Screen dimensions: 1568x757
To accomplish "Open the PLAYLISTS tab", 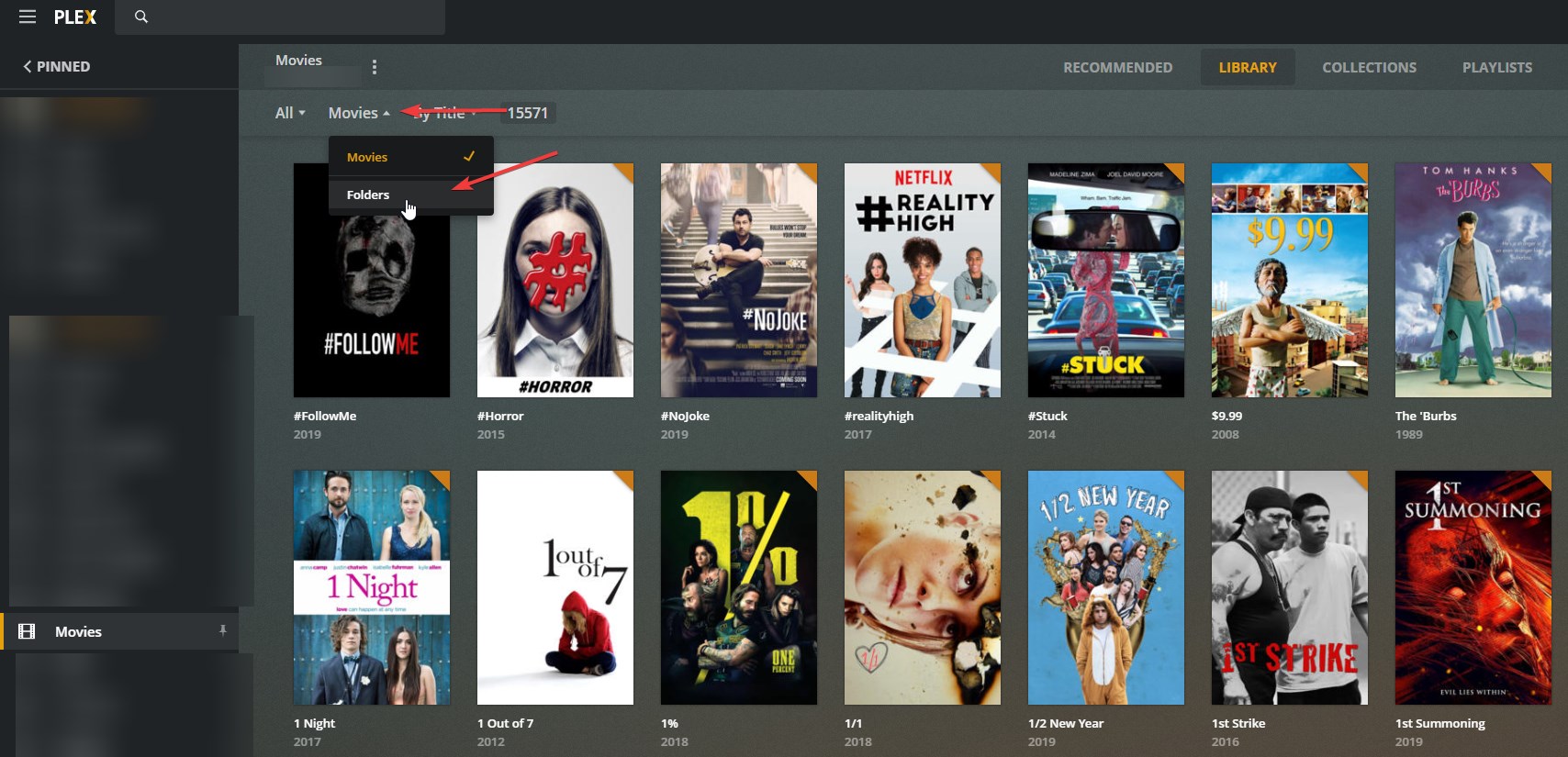I will [1496, 67].
